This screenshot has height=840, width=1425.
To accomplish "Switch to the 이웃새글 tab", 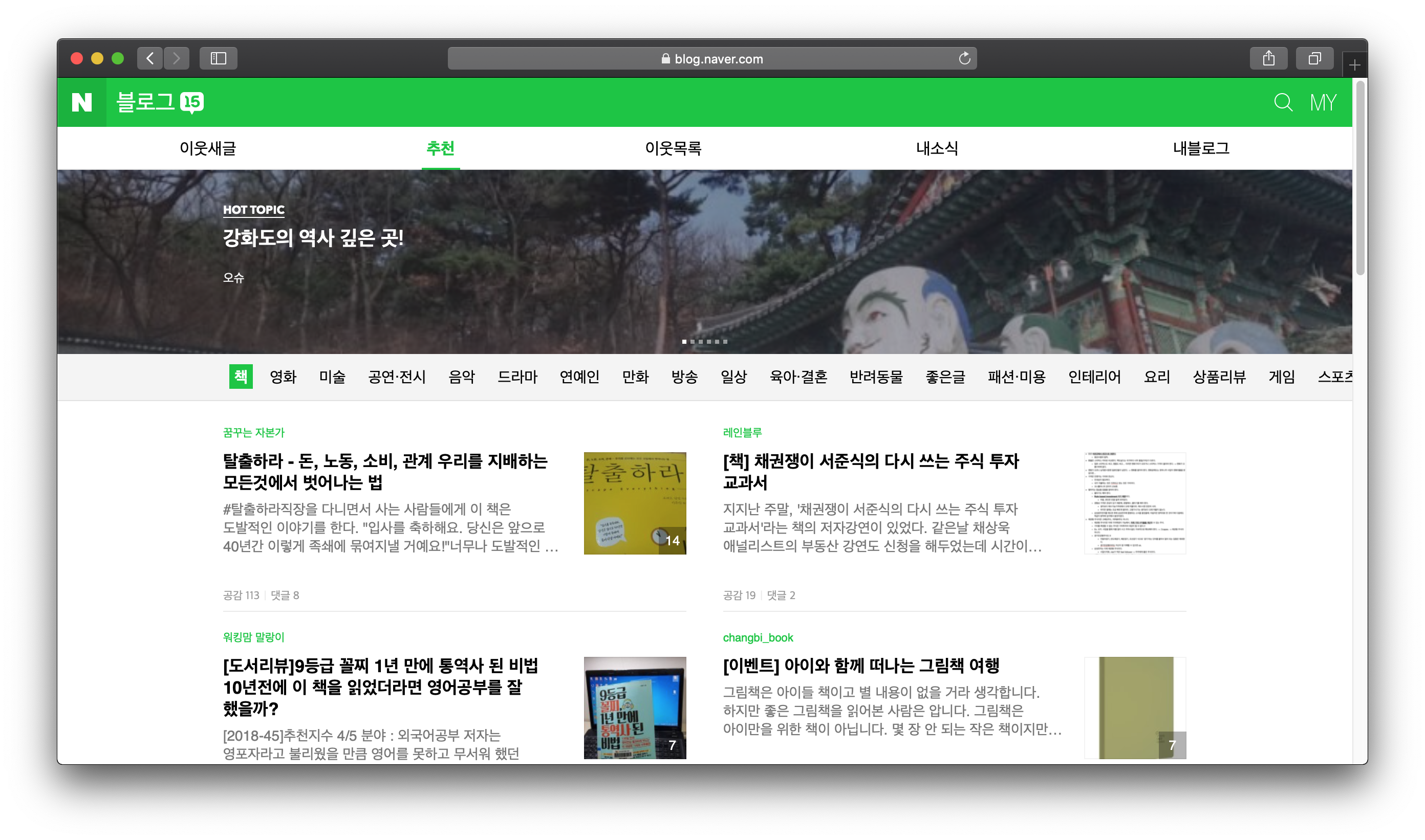I will (208, 148).
